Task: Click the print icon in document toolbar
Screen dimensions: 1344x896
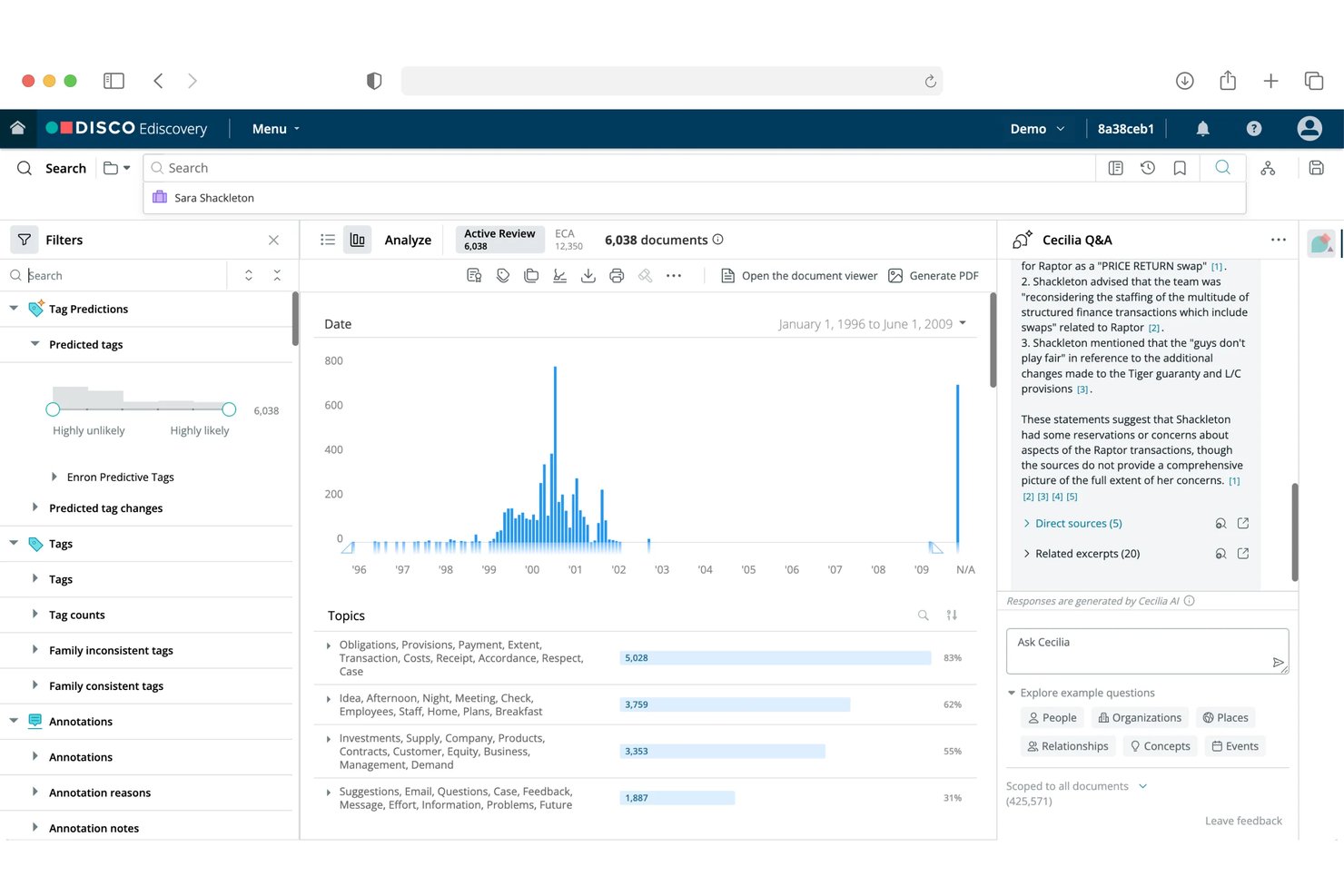Action: [x=617, y=276]
